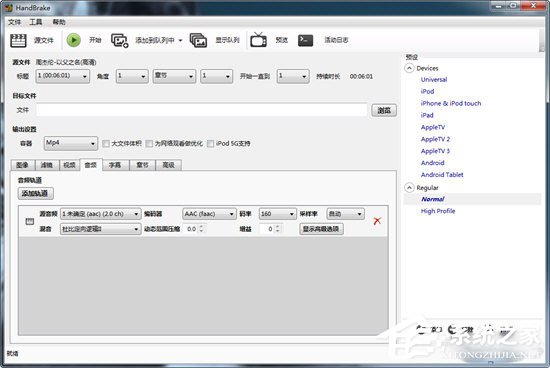Switch to the Advanced tab
550x368 pixels.
168,165
